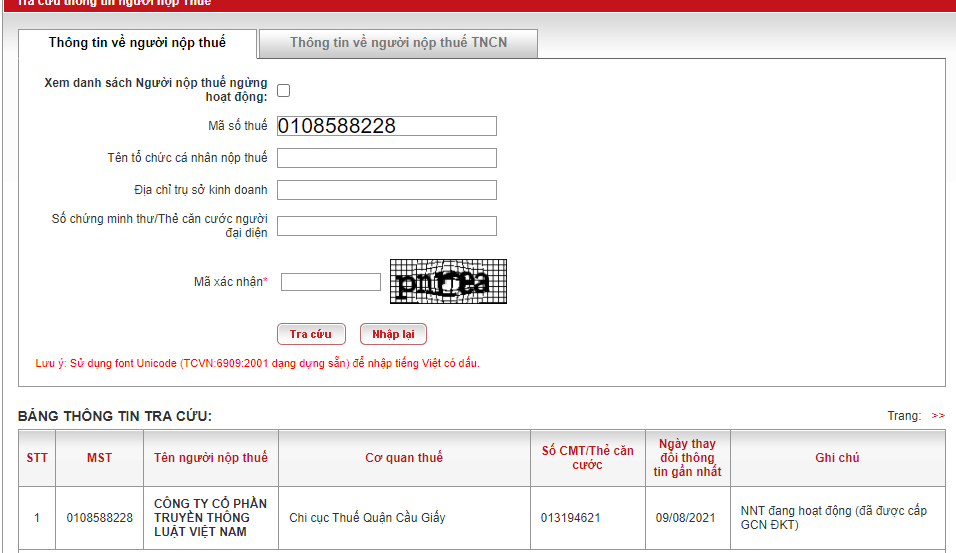This screenshot has height=553, width=956.
Task: Select the Số chứng minh thư người đại diện field
Action: click(x=386, y=226)
